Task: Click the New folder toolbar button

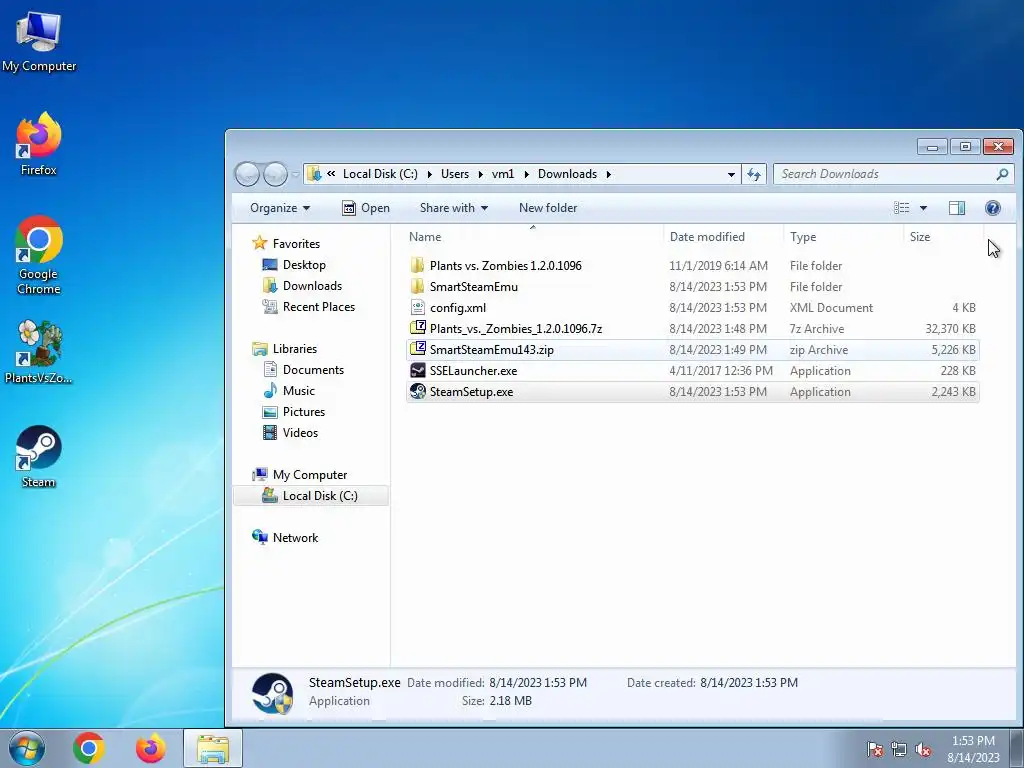Action: click(548, 208)
